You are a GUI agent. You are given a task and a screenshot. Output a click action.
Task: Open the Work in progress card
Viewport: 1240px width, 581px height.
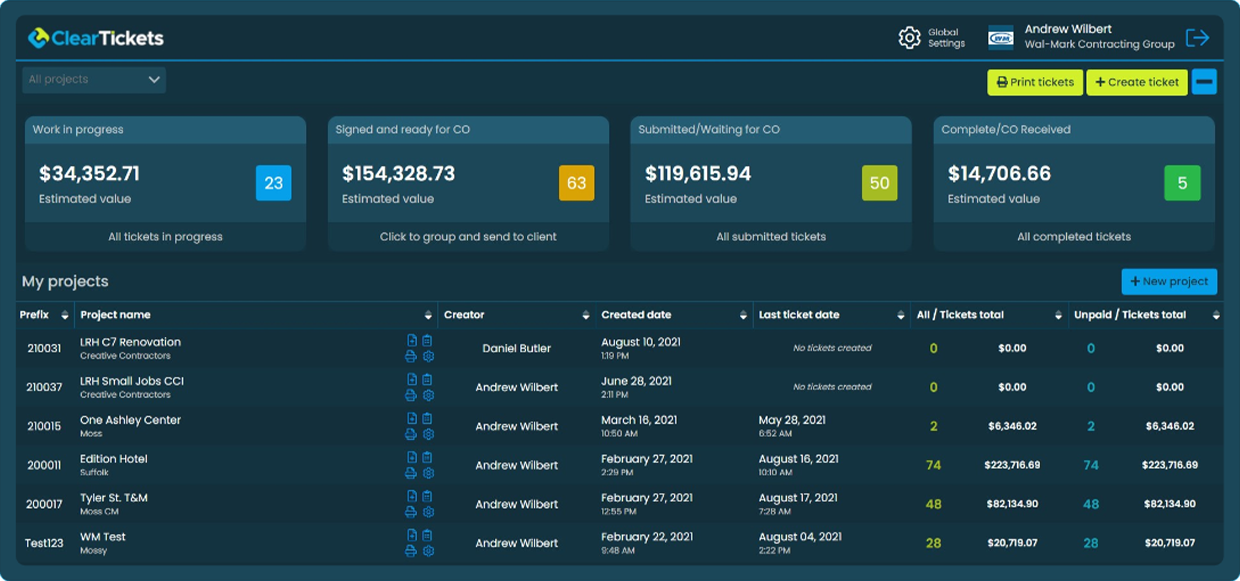tap(165, 183)
